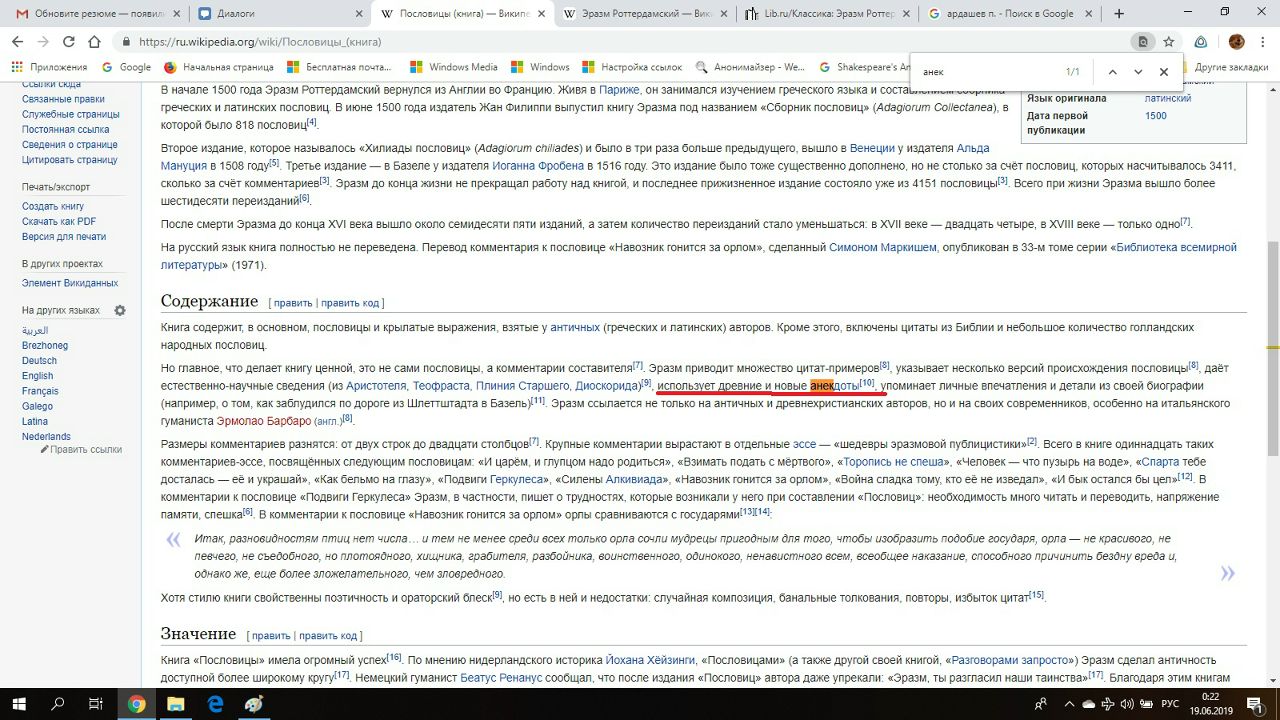The image size is (1280, 720).
Task: Click the РУС keyboard language indicator
Action: 1169,704
